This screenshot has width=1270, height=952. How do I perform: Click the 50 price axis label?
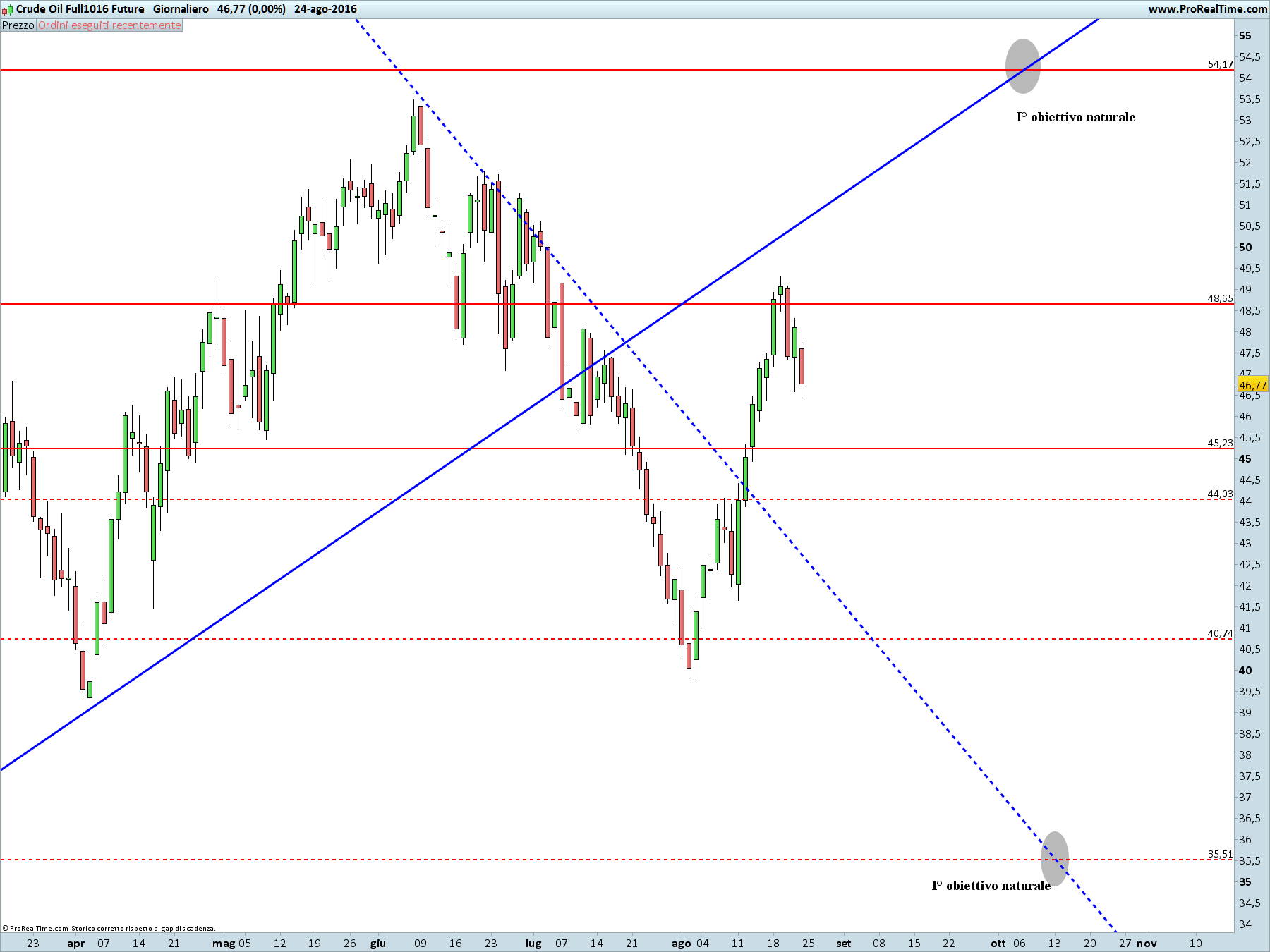click(1245, 248)
